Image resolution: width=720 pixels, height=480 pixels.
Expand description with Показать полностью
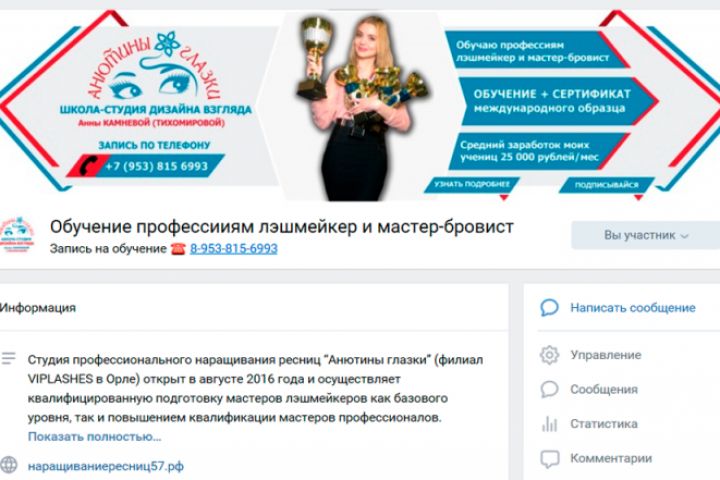(x=95, y=436)
